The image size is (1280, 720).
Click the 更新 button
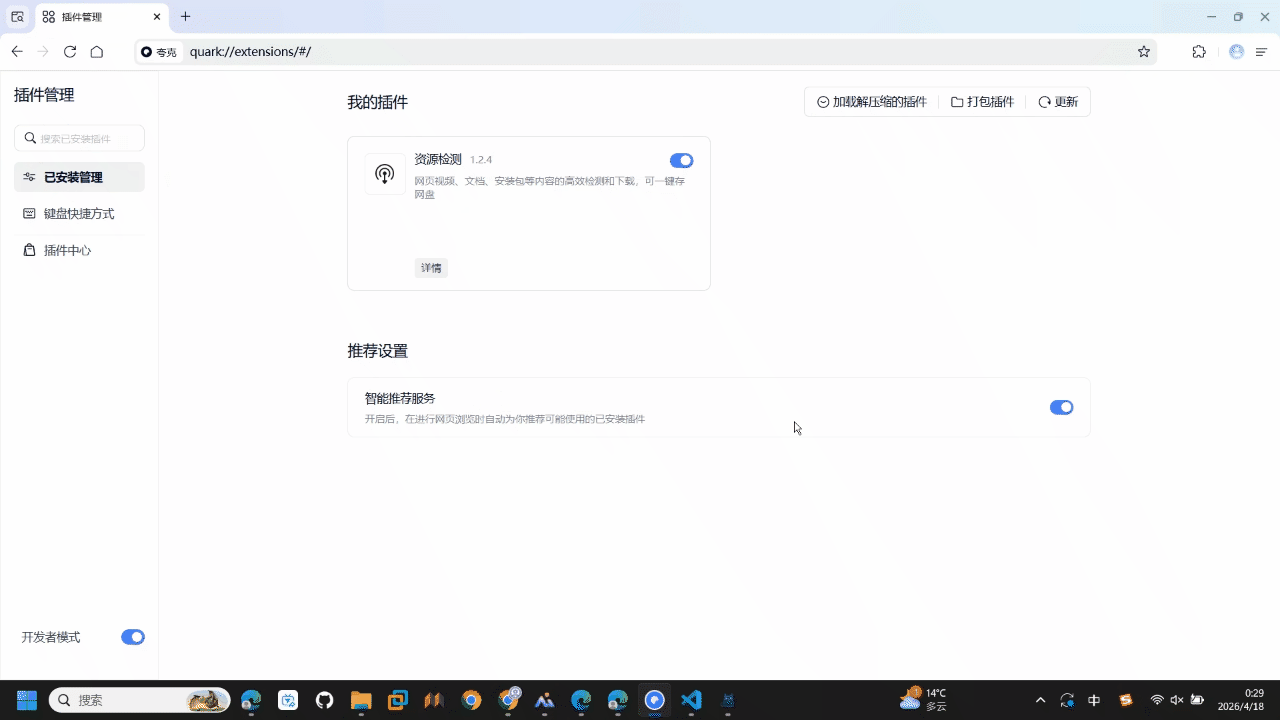tap(1058, 102)
